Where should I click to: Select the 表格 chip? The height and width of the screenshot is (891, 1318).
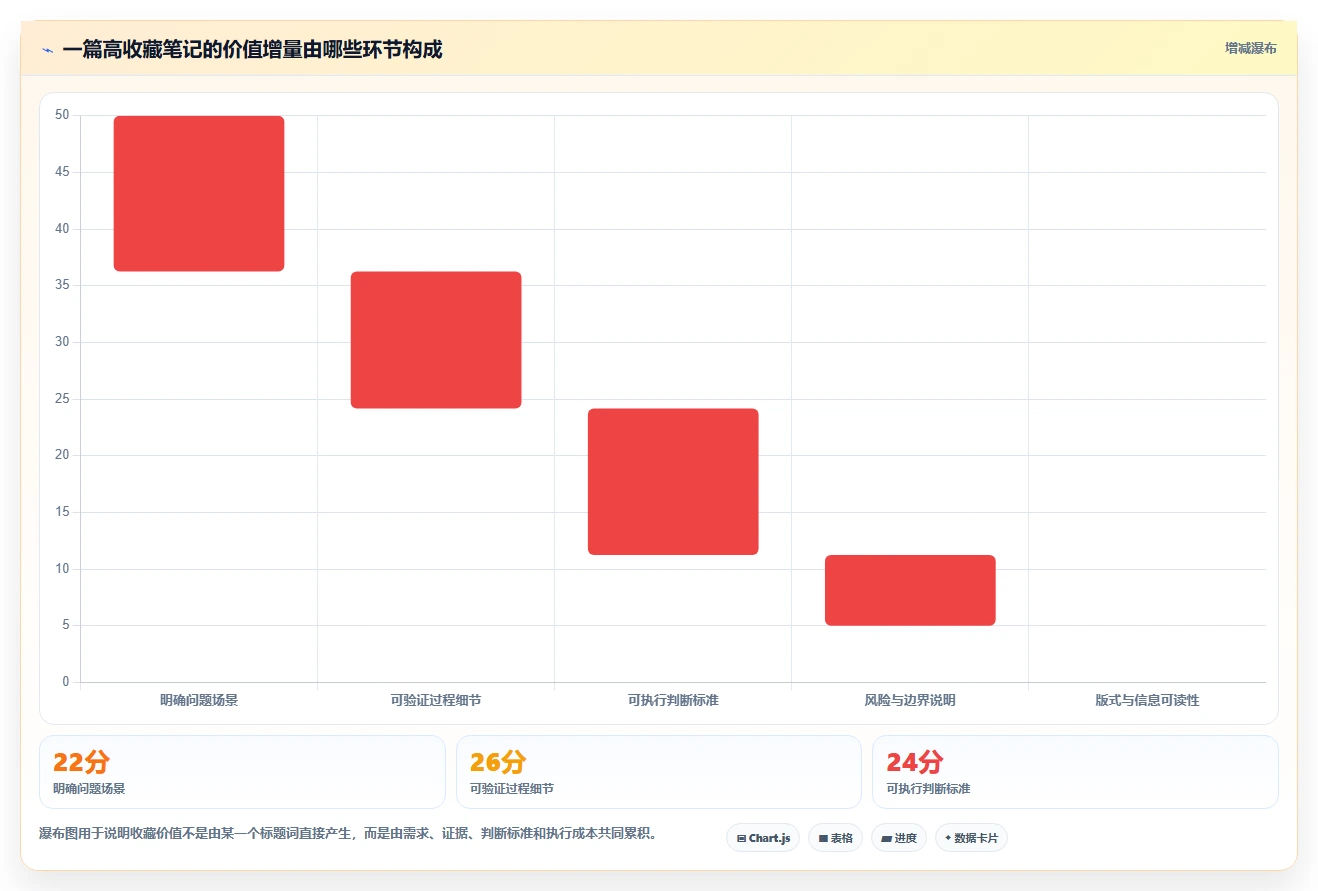[835, 838]
